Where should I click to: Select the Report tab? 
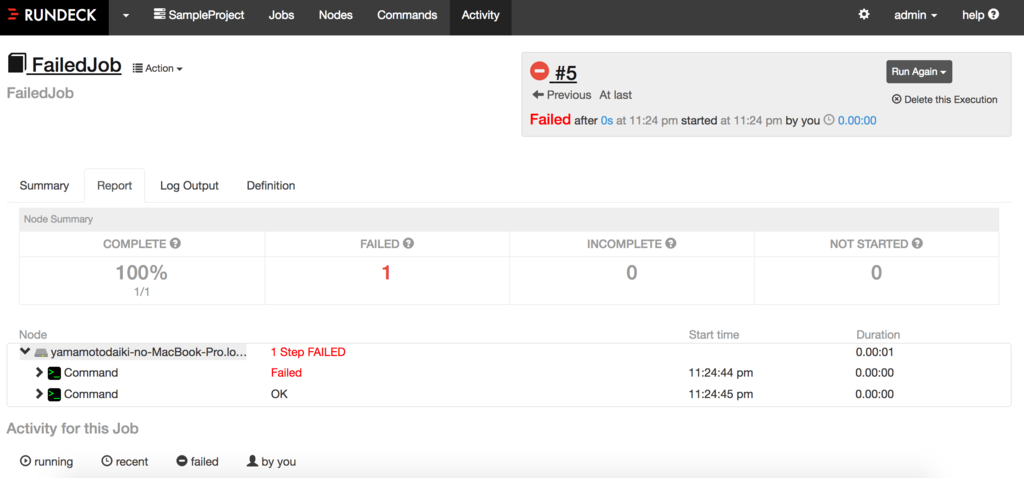115,185
